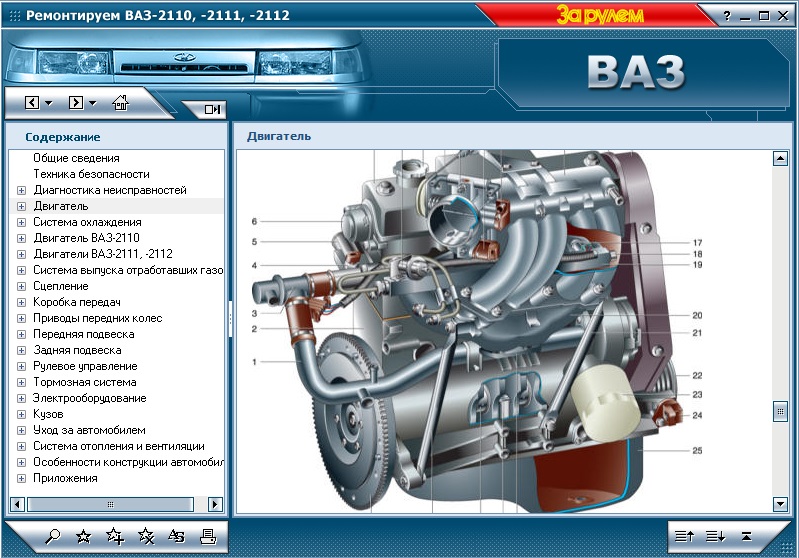The width and height of the screenshot is (799, 558).
Task: Open bookmarks star icon
Action: pos(84,536)
